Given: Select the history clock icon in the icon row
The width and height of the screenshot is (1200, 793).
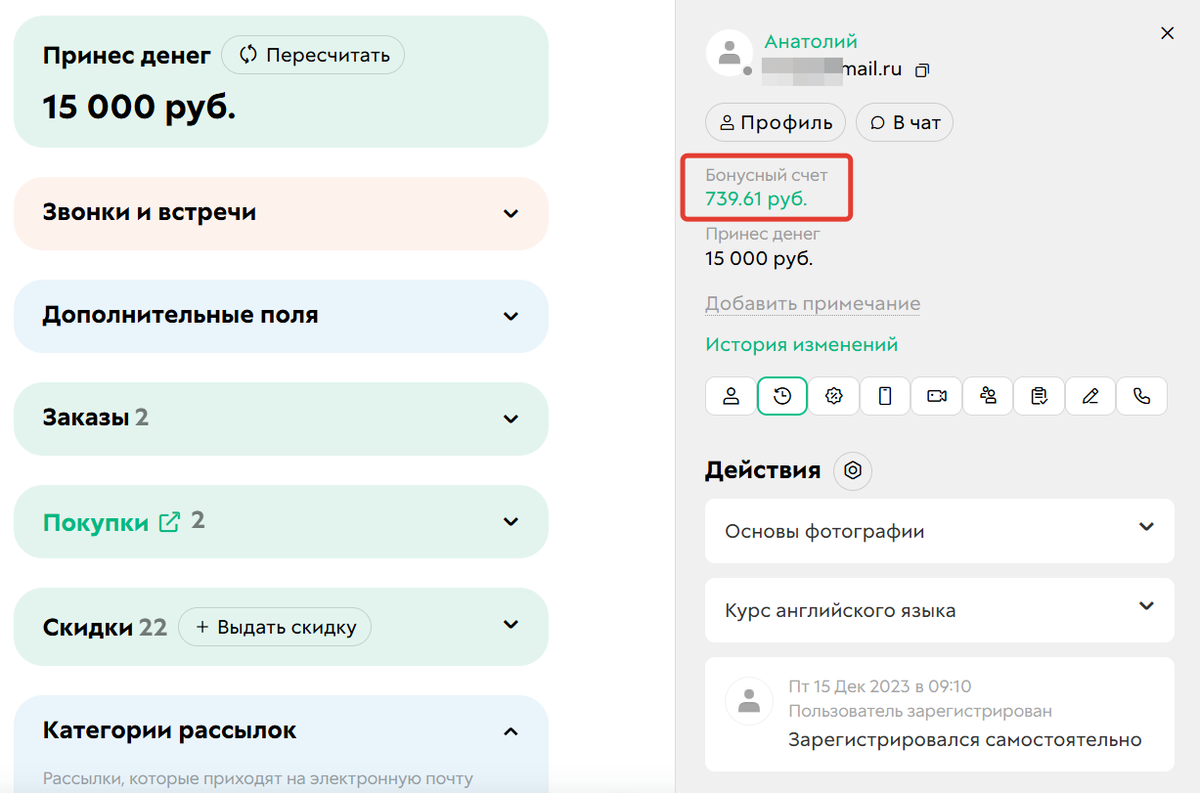Looking at the screenshot, I should (782, 396).
